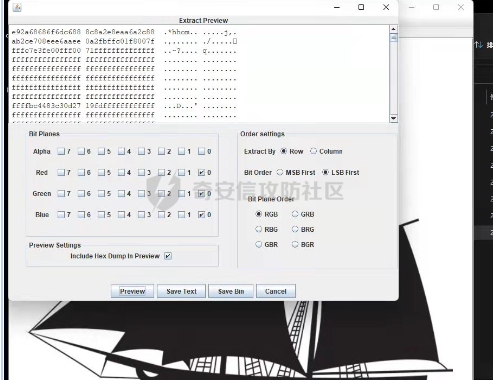Select the Column extract-by radio button

pos(313,151)
